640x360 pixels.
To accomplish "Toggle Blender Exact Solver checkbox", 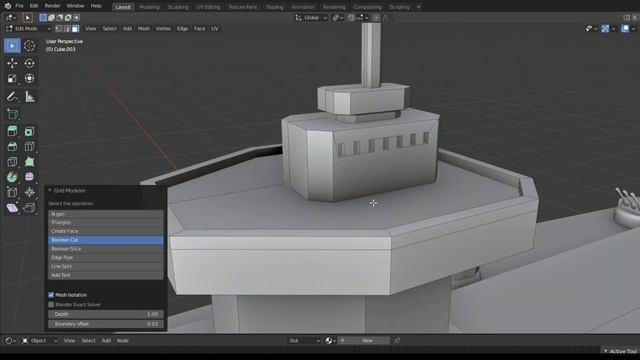I will pyautogui.click(x=51, y=304).
